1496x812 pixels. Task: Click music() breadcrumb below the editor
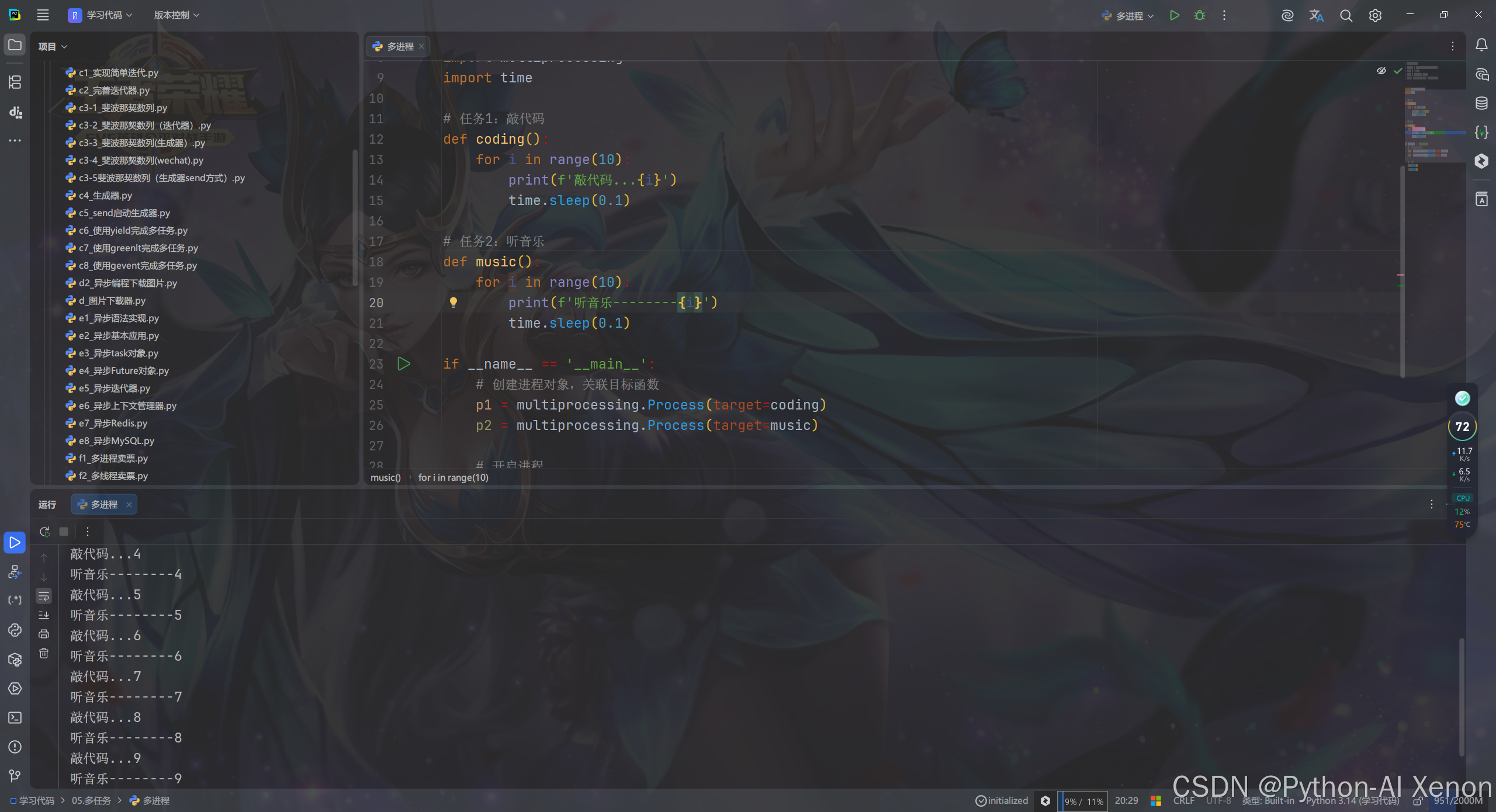(386, 478)
